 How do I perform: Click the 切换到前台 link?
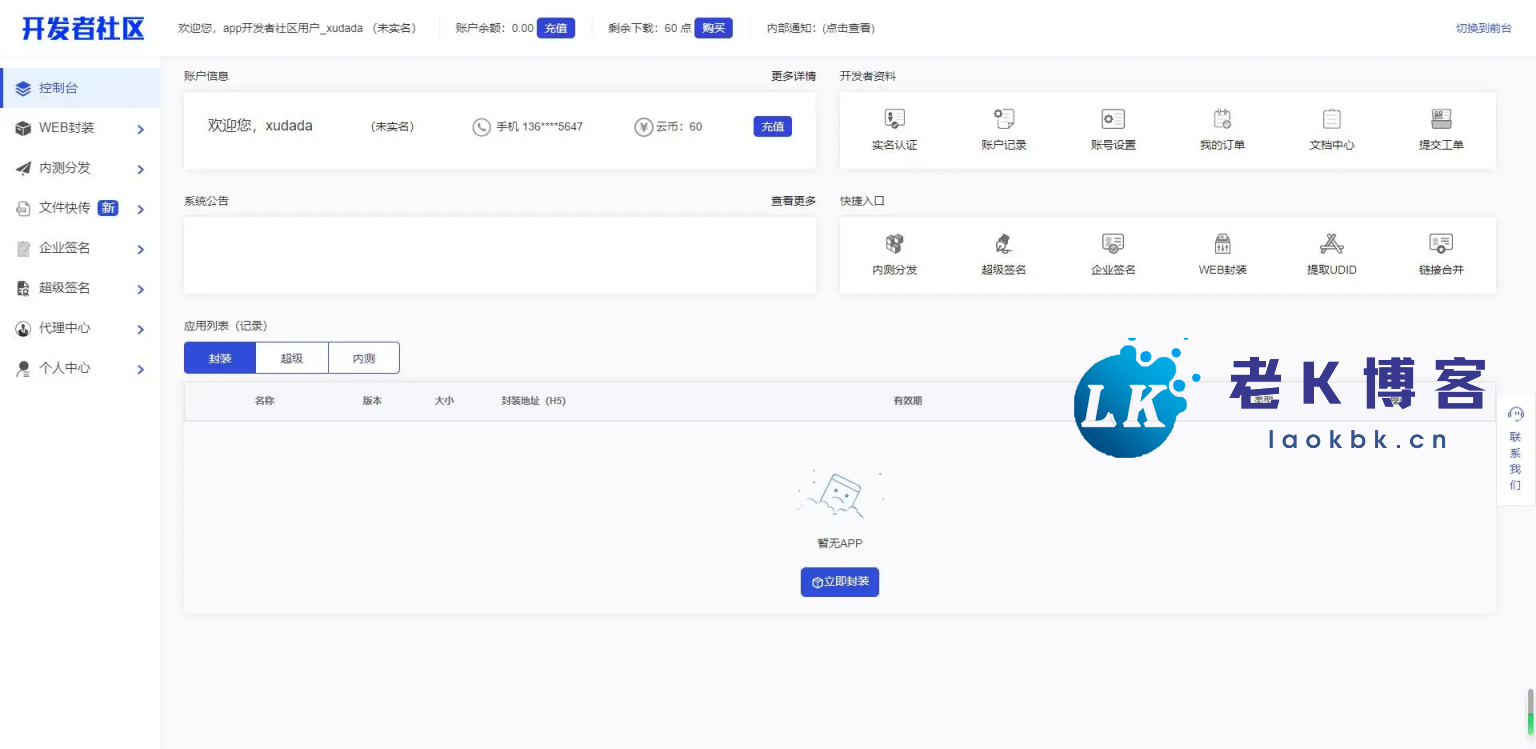coord(1483,28)
